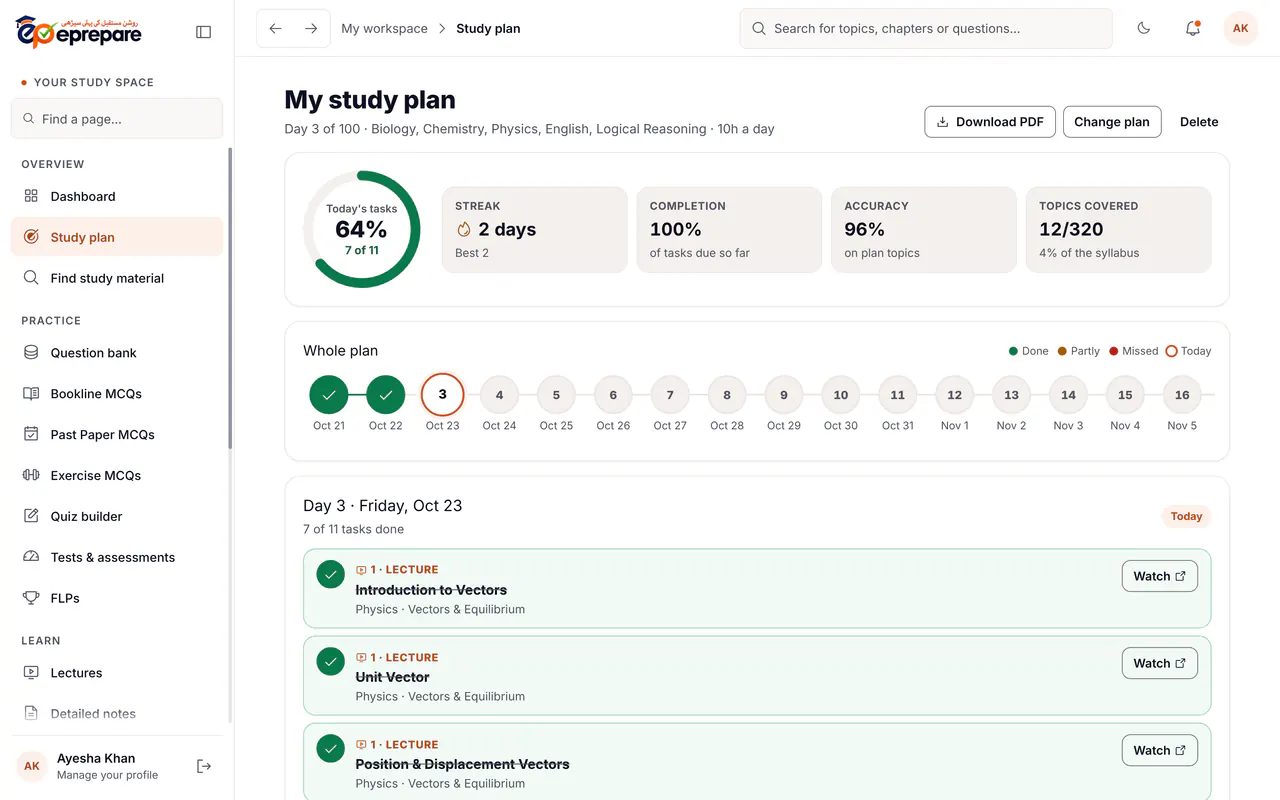The height and width of the screenshot is (800, 1280).
Task: Select day 1, Oct 21, in timeline
Action: (329, 395)
